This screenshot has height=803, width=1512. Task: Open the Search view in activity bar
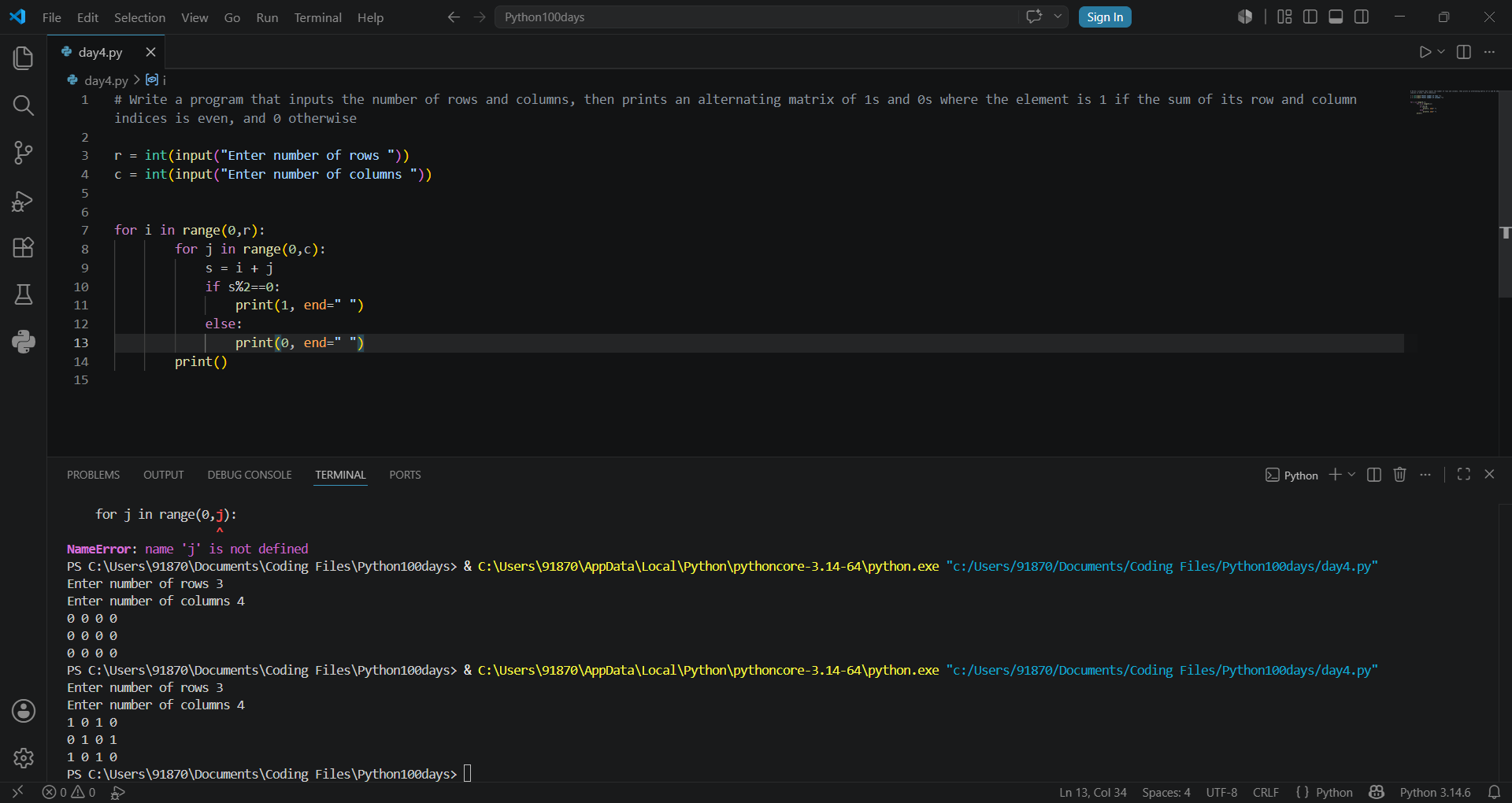click(24, 105)
